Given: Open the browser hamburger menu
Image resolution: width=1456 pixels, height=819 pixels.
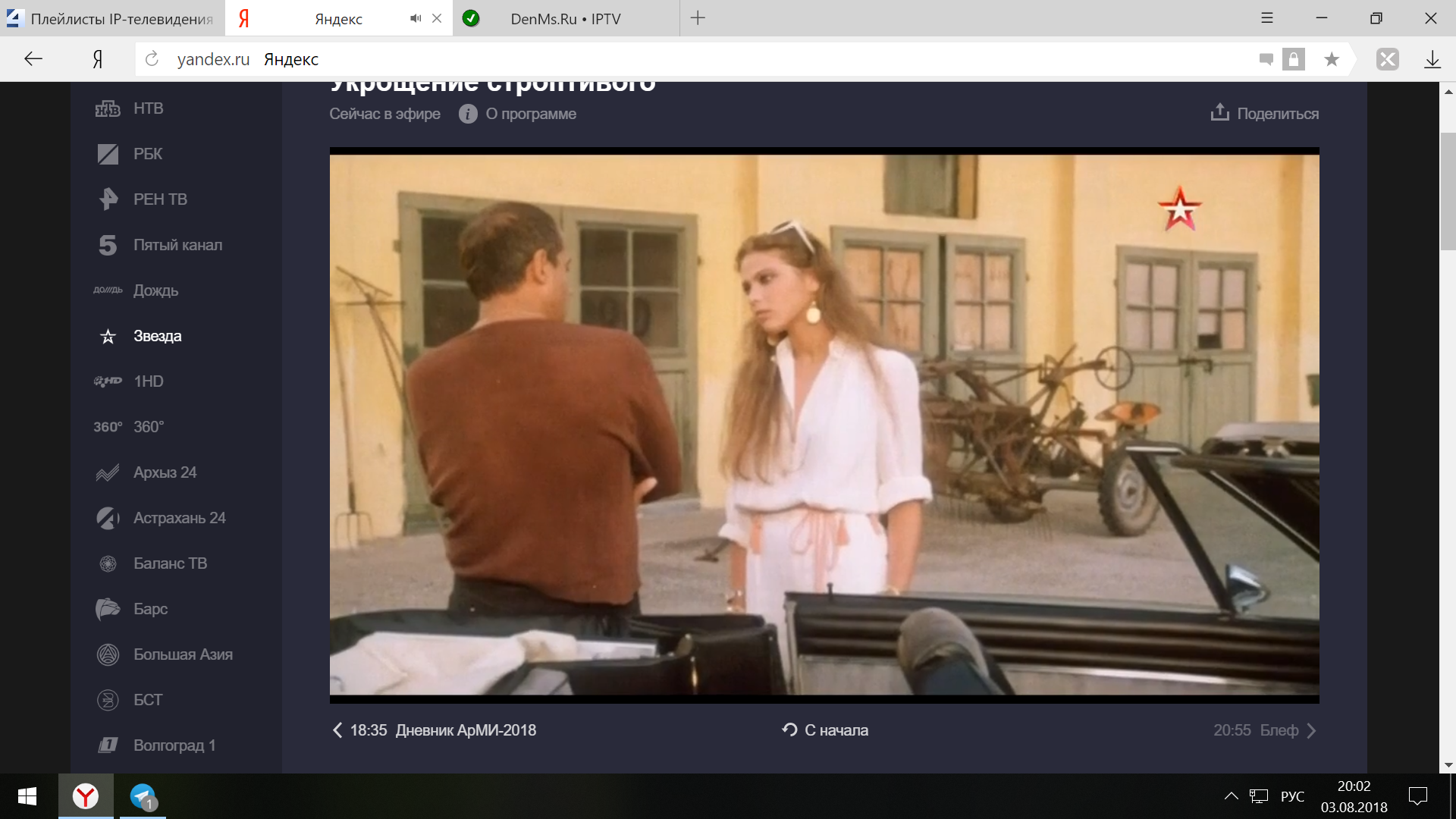Looking at the screenshot, I should tap(1267, 18).
